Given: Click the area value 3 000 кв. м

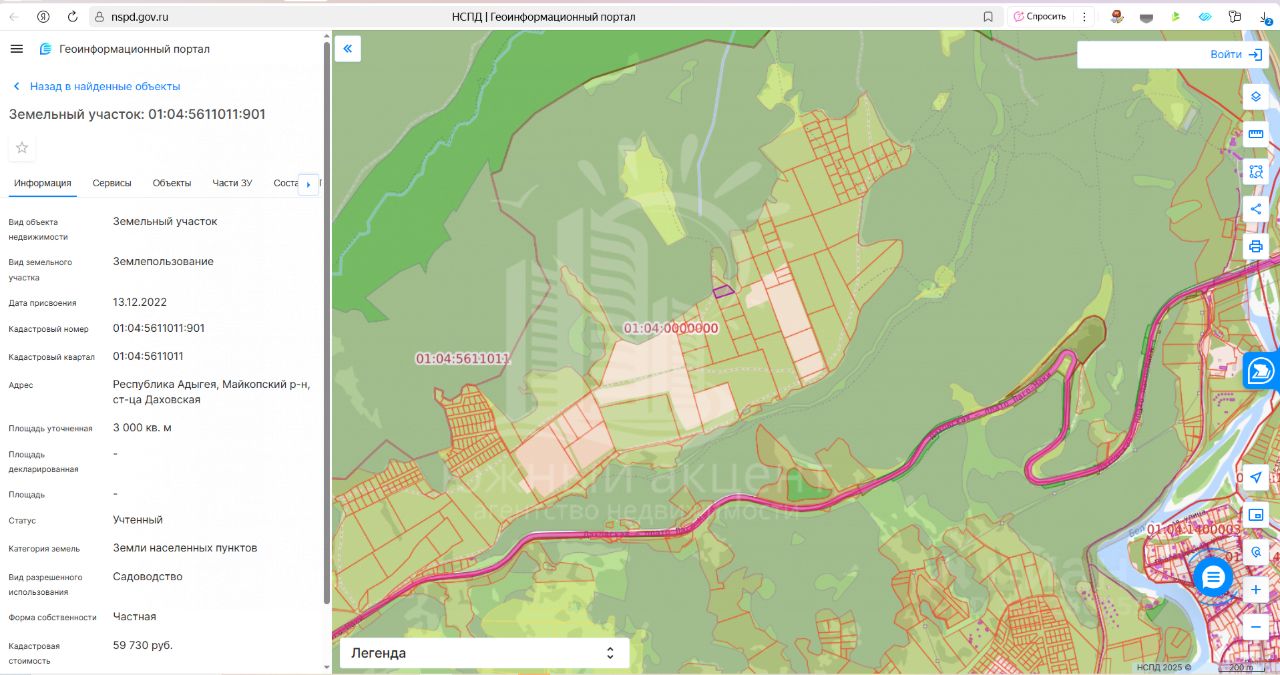Looking at the screenshot, I should pos(142,428).
